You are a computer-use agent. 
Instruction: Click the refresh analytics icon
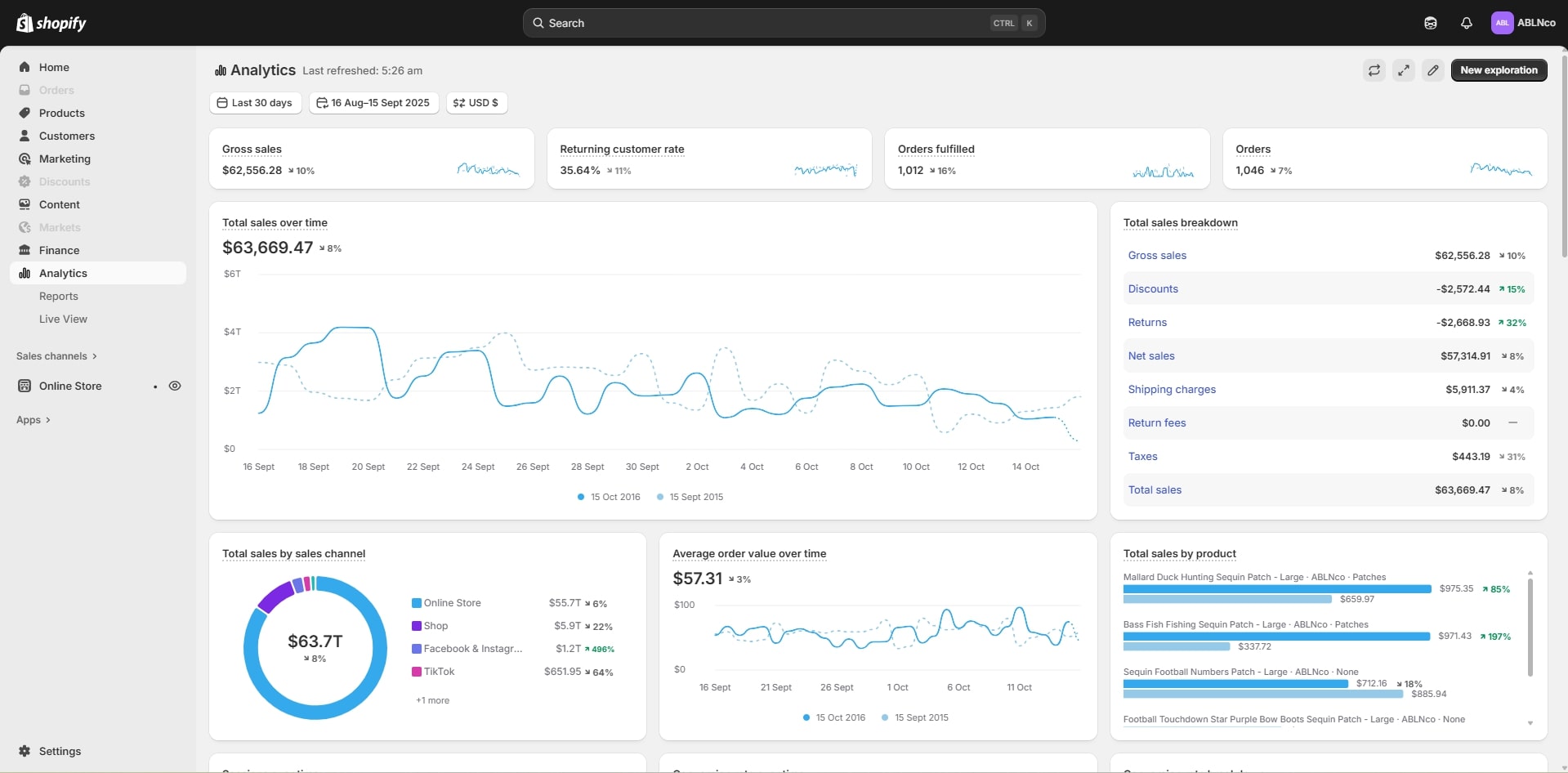point(1374,70)
